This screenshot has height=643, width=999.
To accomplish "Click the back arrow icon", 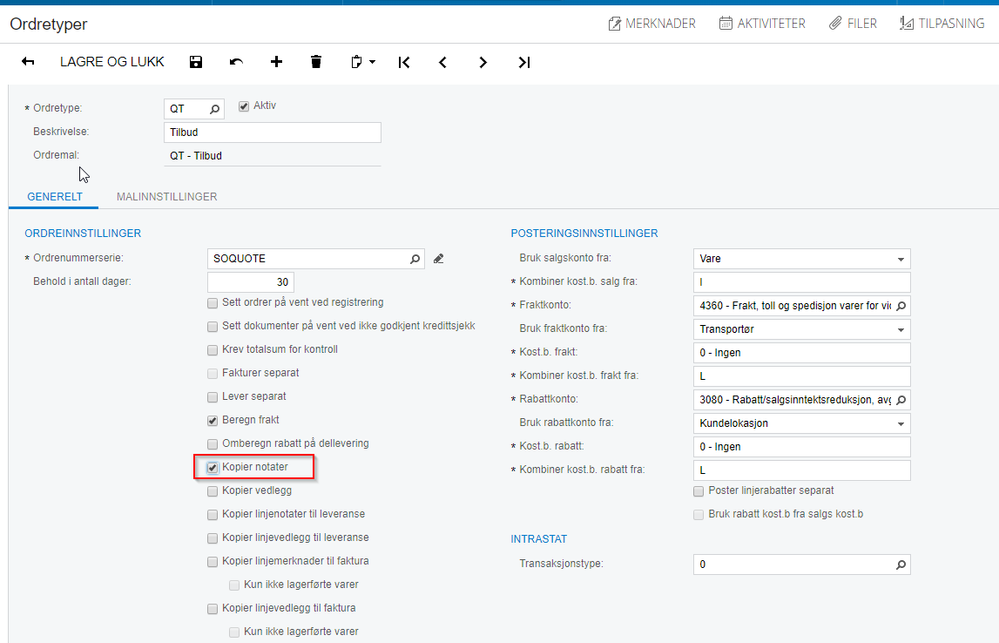I will [28, 61].
